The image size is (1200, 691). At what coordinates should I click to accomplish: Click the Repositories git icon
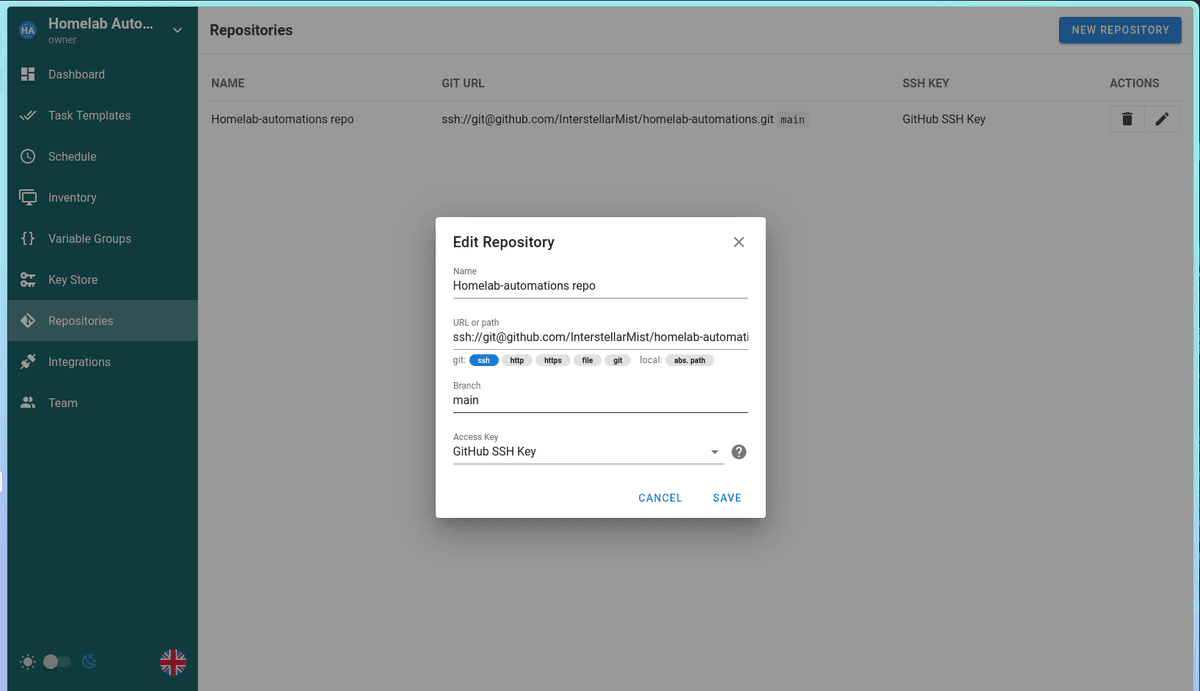pos(28,320)
